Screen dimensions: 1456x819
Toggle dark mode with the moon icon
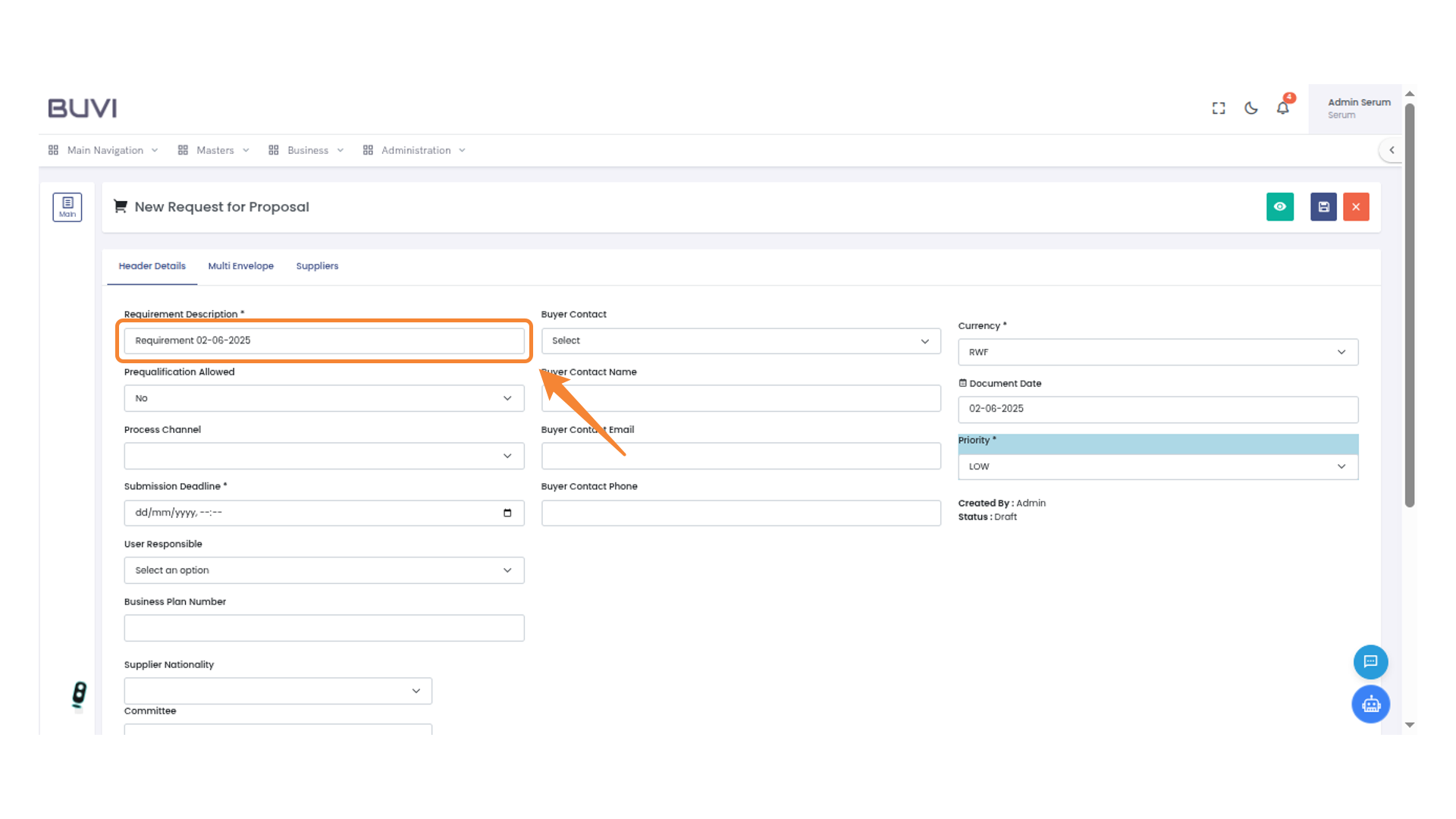1250,108
